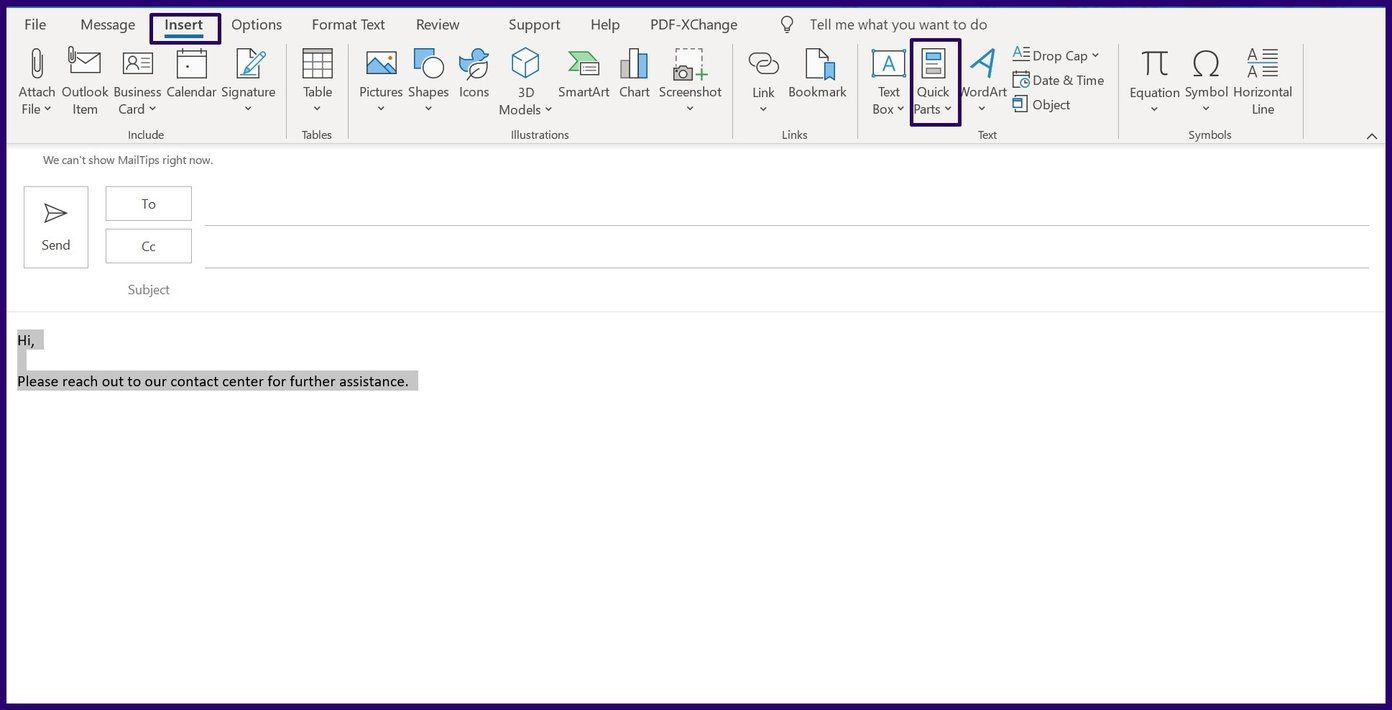Click the To button
Screen dimensions: 1392x710
pos(148,203)
